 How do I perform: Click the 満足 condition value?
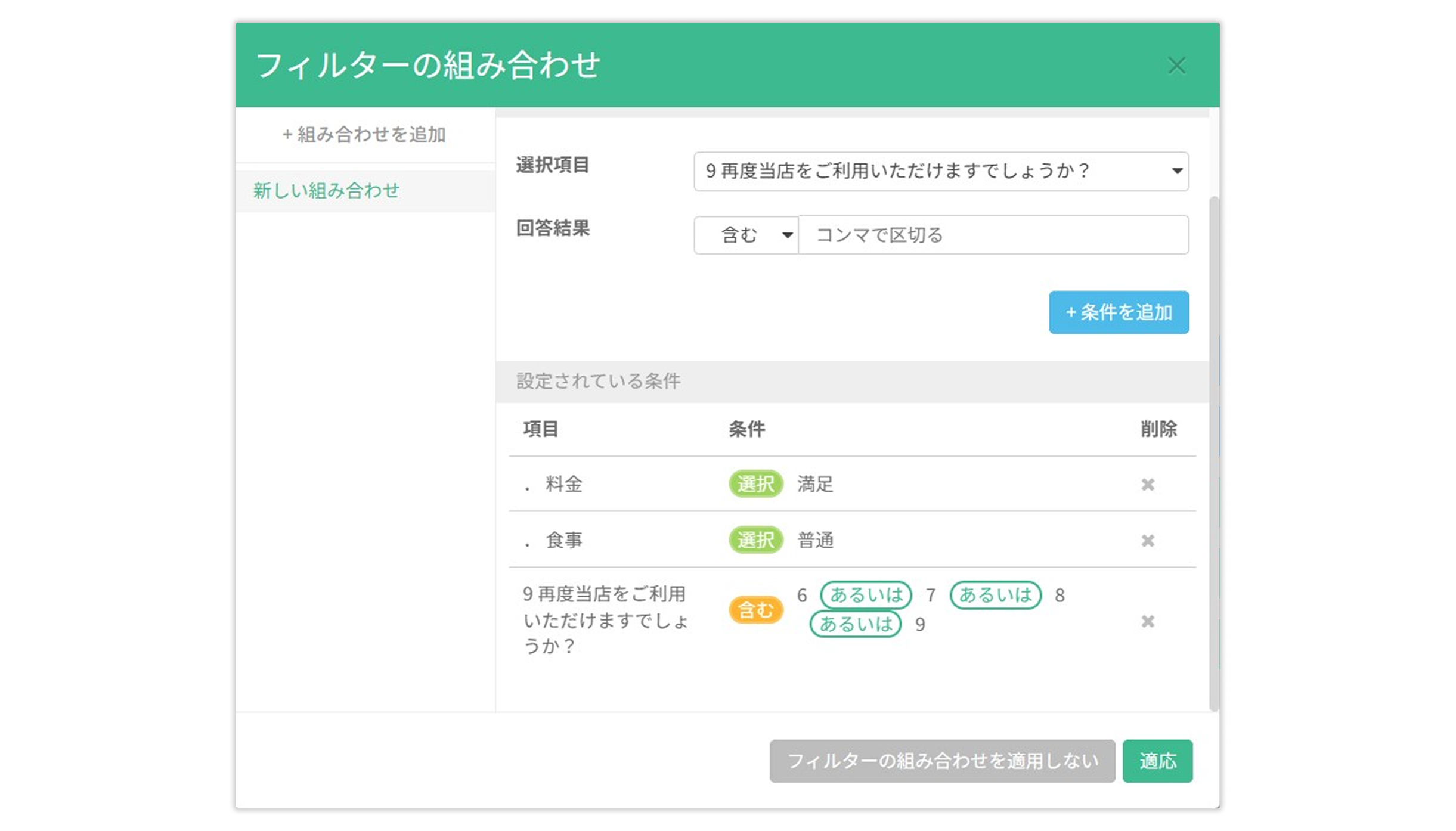pyautogui.click(x=815, y=484)
